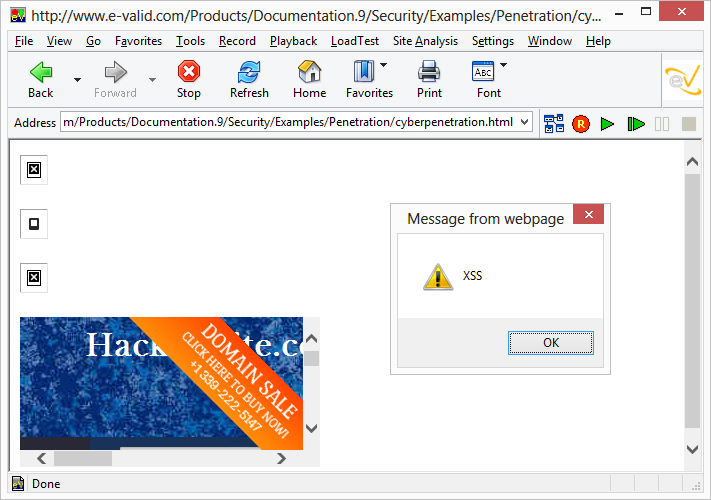Click the single-step playback icon
Screen dimensions: 711x500
[x=636, y=124]
